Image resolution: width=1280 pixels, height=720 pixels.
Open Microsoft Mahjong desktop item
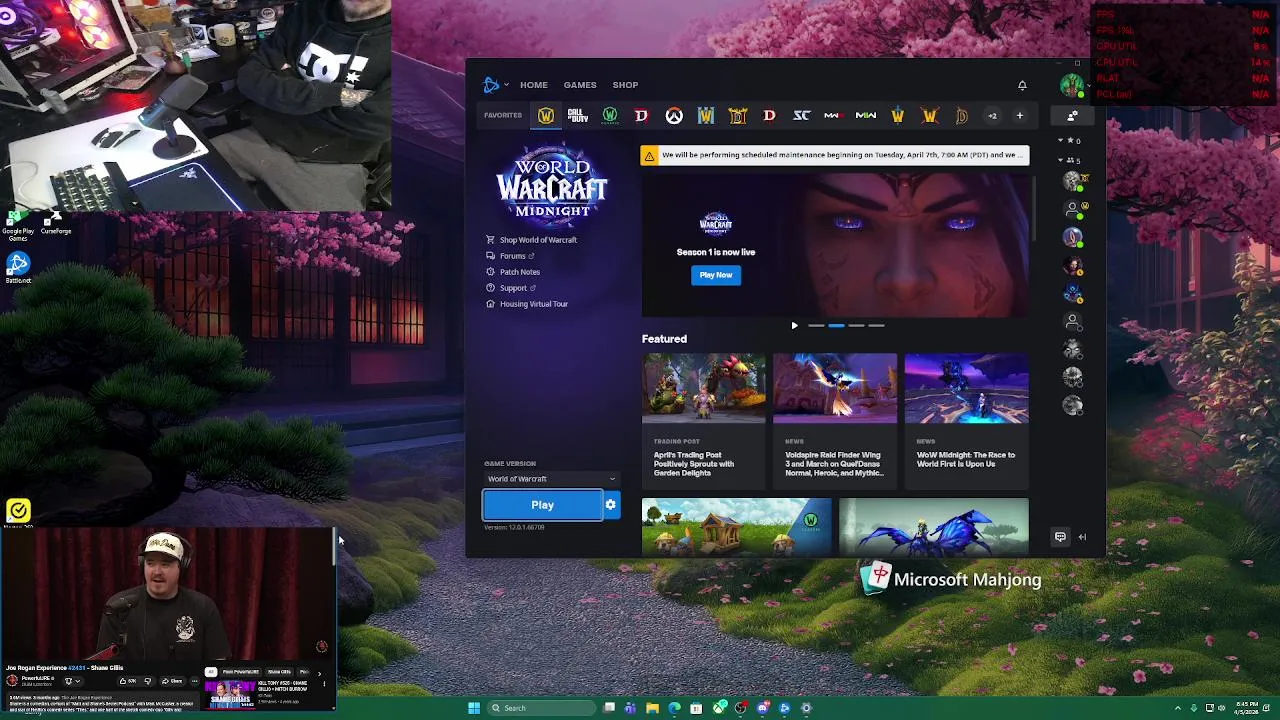coord(952,579)
